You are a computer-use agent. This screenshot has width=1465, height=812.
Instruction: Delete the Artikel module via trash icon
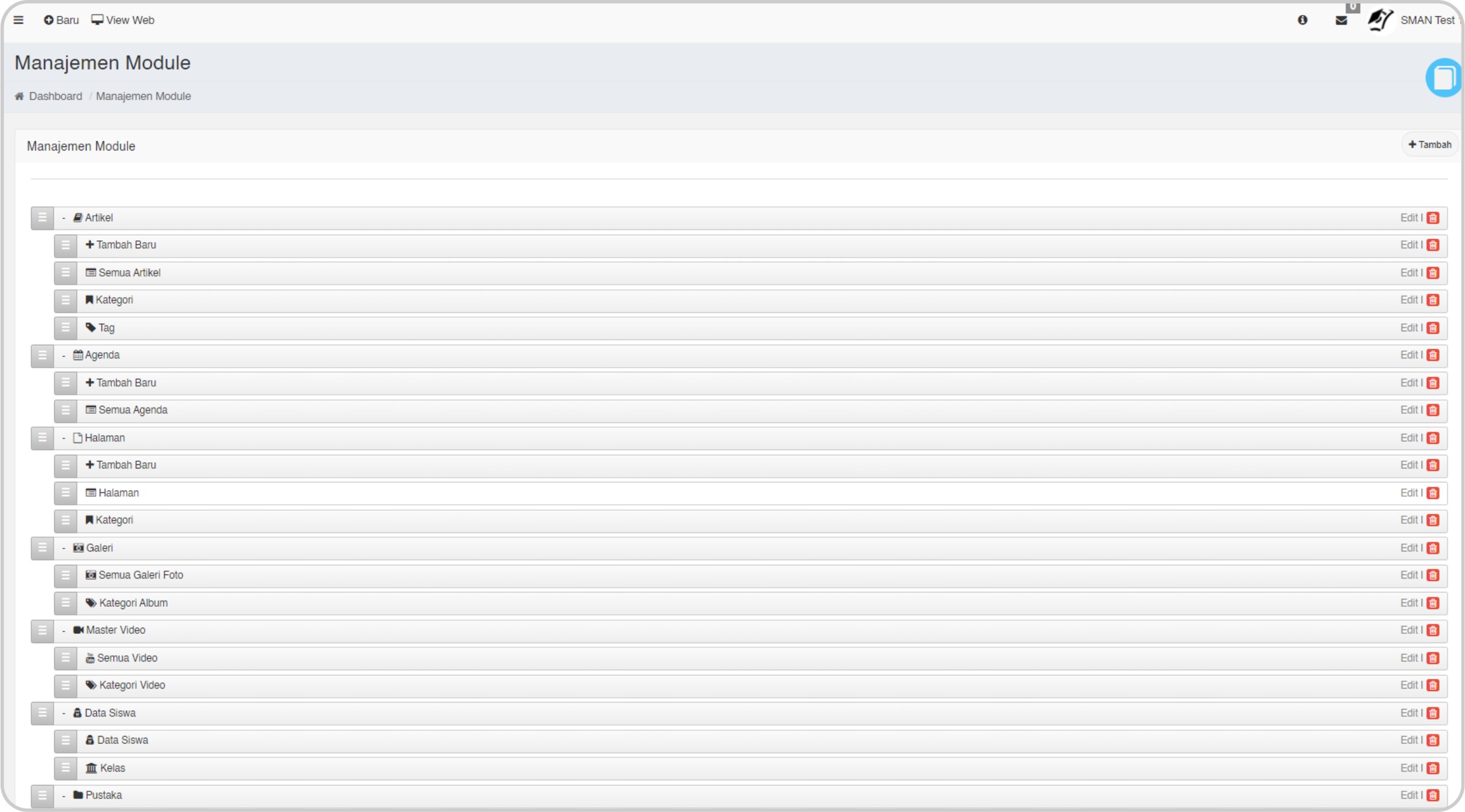point(1433,218)
